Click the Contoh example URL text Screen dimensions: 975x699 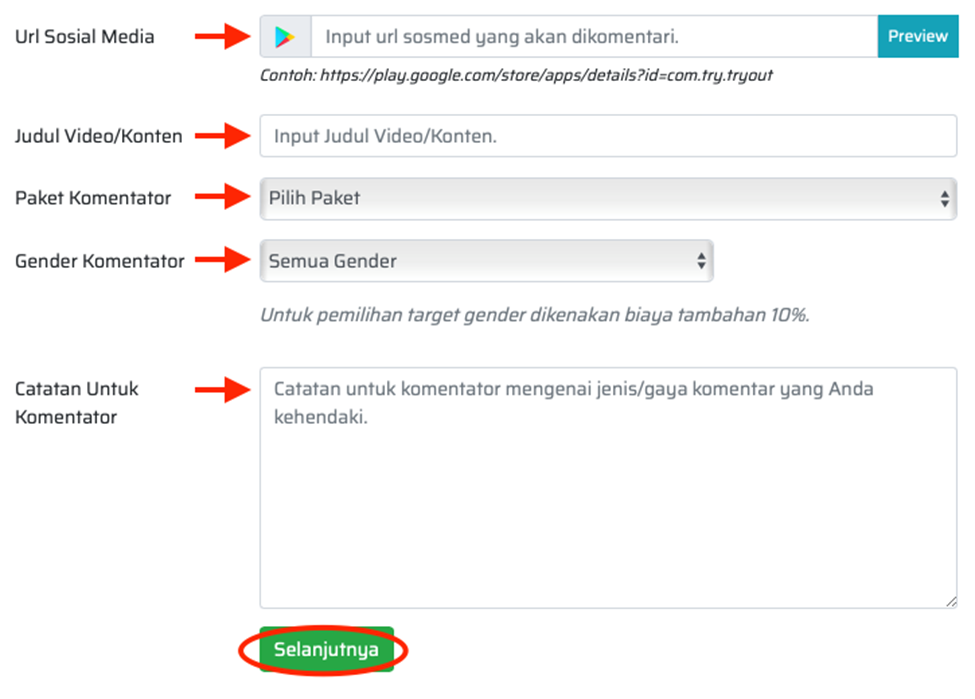coord(516,75)
